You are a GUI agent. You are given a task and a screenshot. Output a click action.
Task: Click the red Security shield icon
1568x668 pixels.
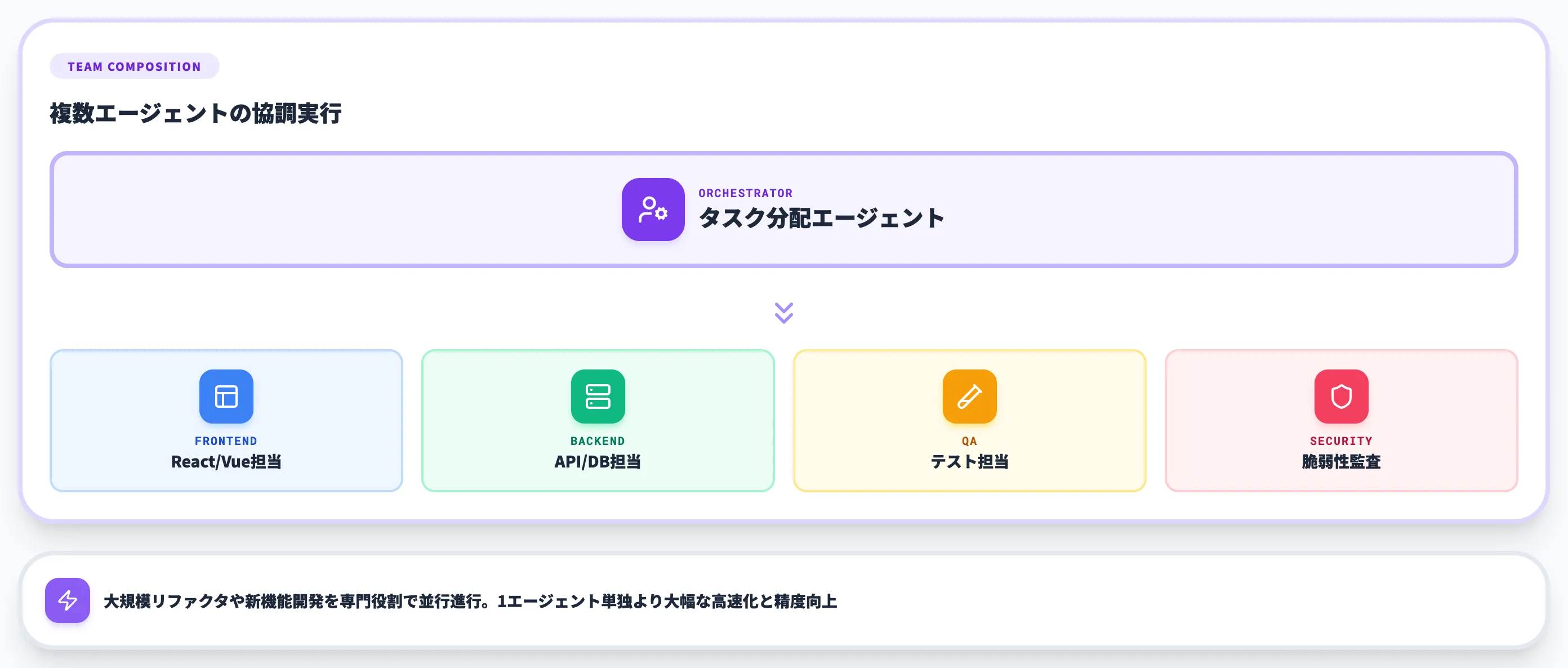point(1341,396)
